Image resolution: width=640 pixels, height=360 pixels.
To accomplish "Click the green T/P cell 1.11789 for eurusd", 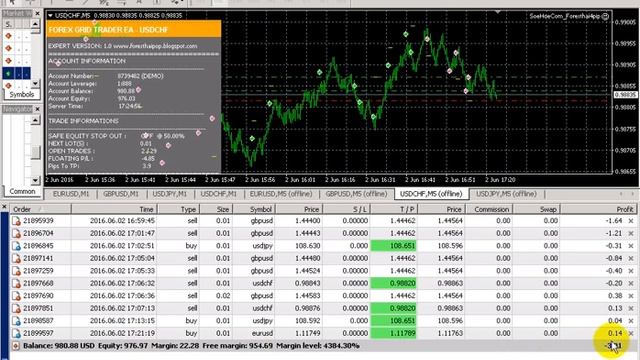I will click(x=393, y=333).
